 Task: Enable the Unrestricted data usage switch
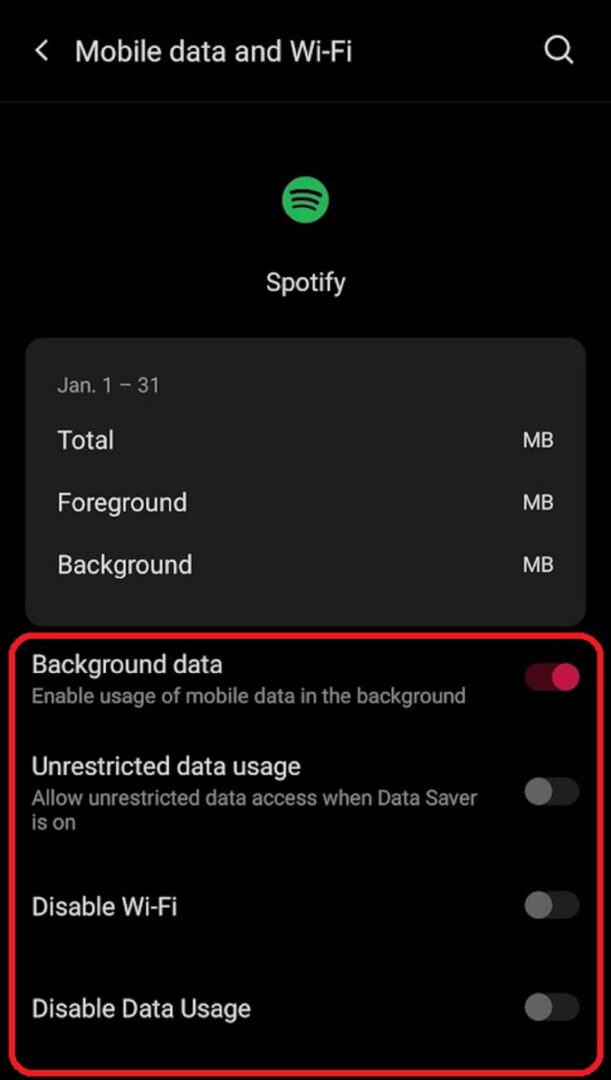click(552, 792)
